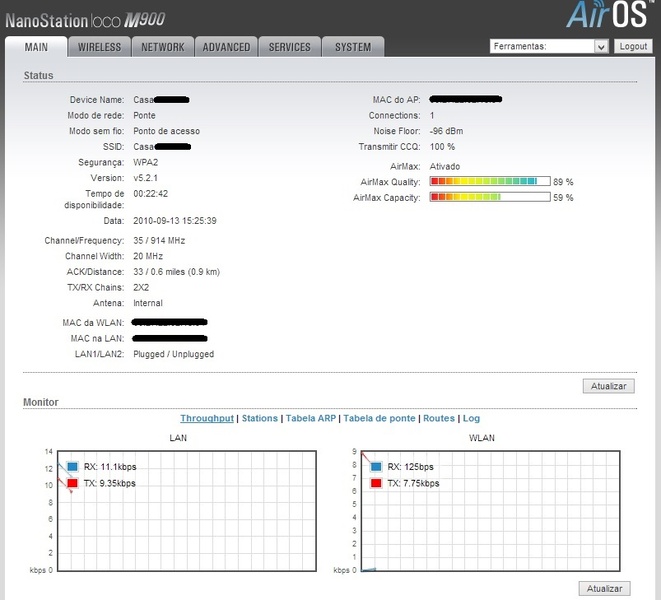
Task: Open the SERVICES tab
Action: point(290,47)
